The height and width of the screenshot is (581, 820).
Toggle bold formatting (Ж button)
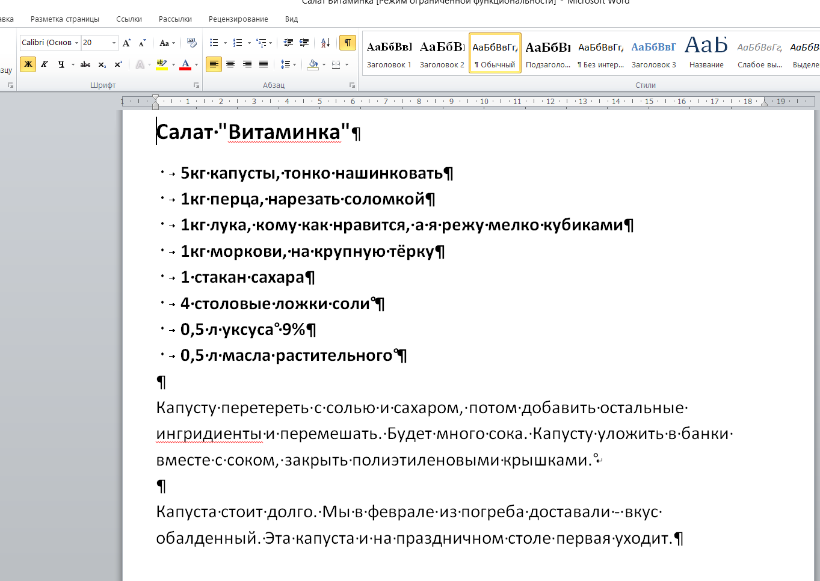coord(28,64)
